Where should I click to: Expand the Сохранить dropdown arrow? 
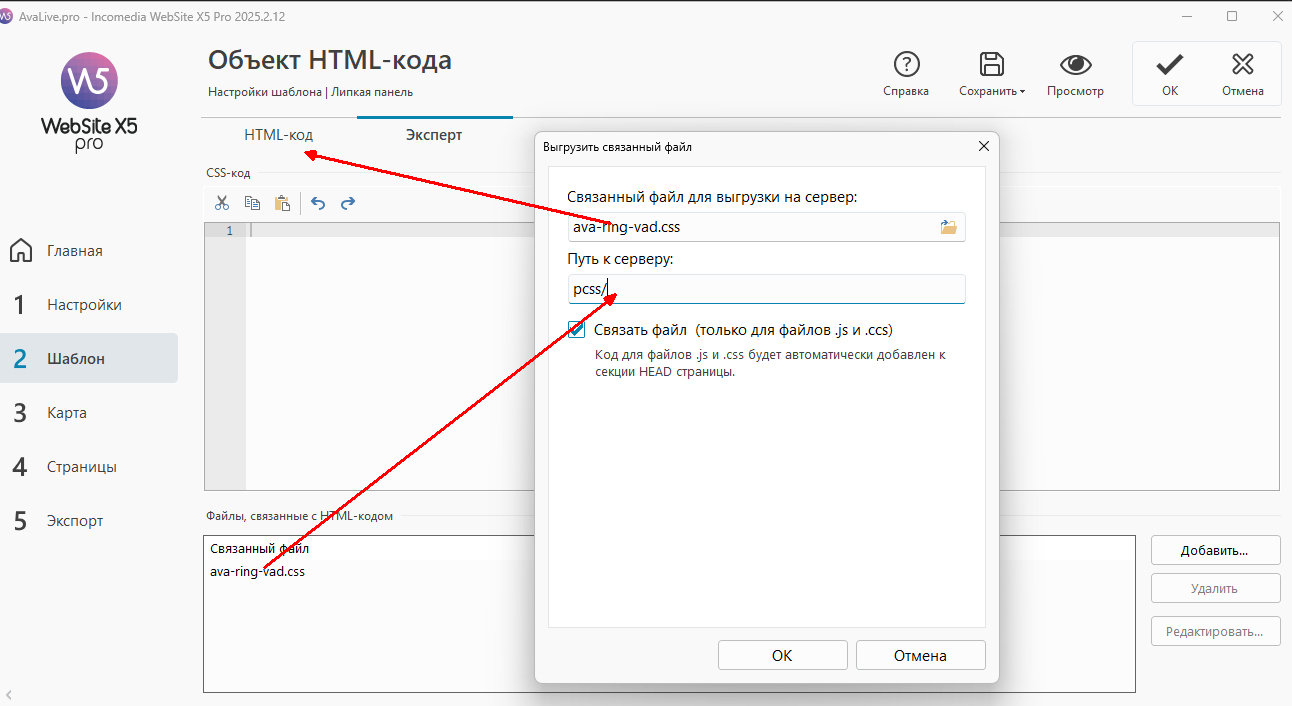[1023, 92]
